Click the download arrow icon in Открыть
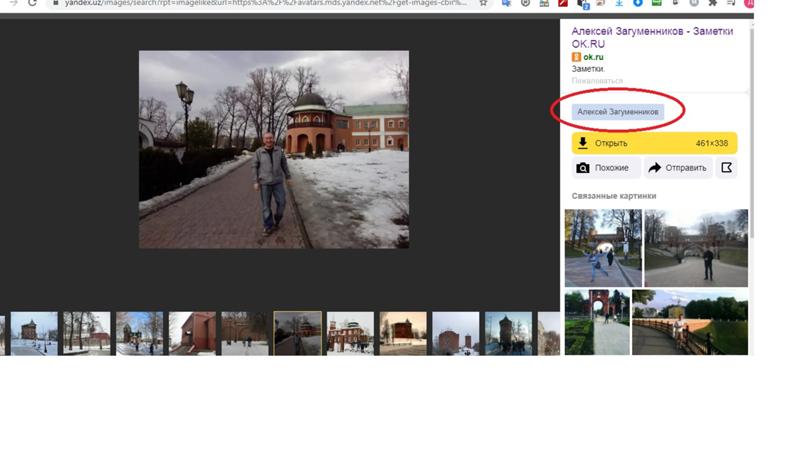 click(583, 143)
